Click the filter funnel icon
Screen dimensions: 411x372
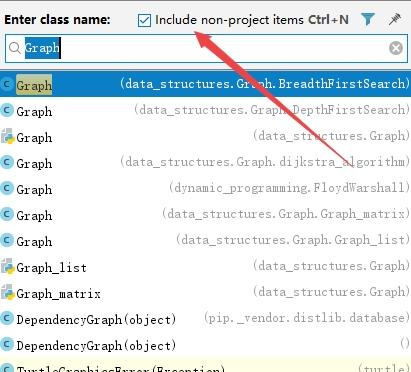[368, 19]
